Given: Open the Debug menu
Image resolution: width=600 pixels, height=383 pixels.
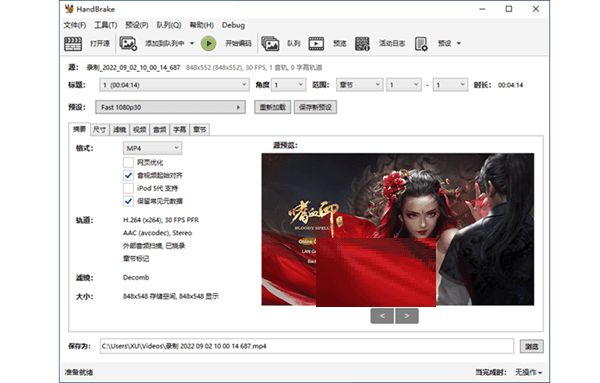Looking at the screenshot, I should 233,25.
